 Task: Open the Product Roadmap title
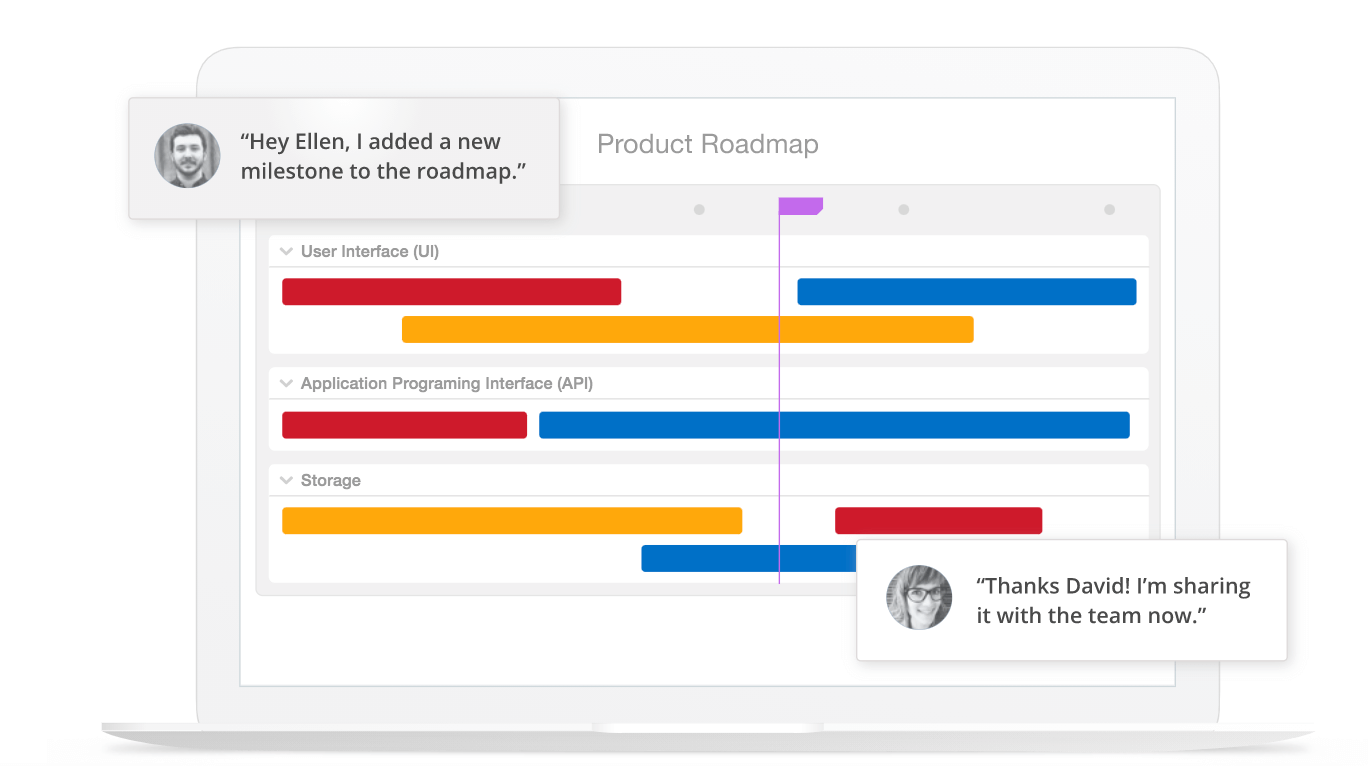coord(707,144)
